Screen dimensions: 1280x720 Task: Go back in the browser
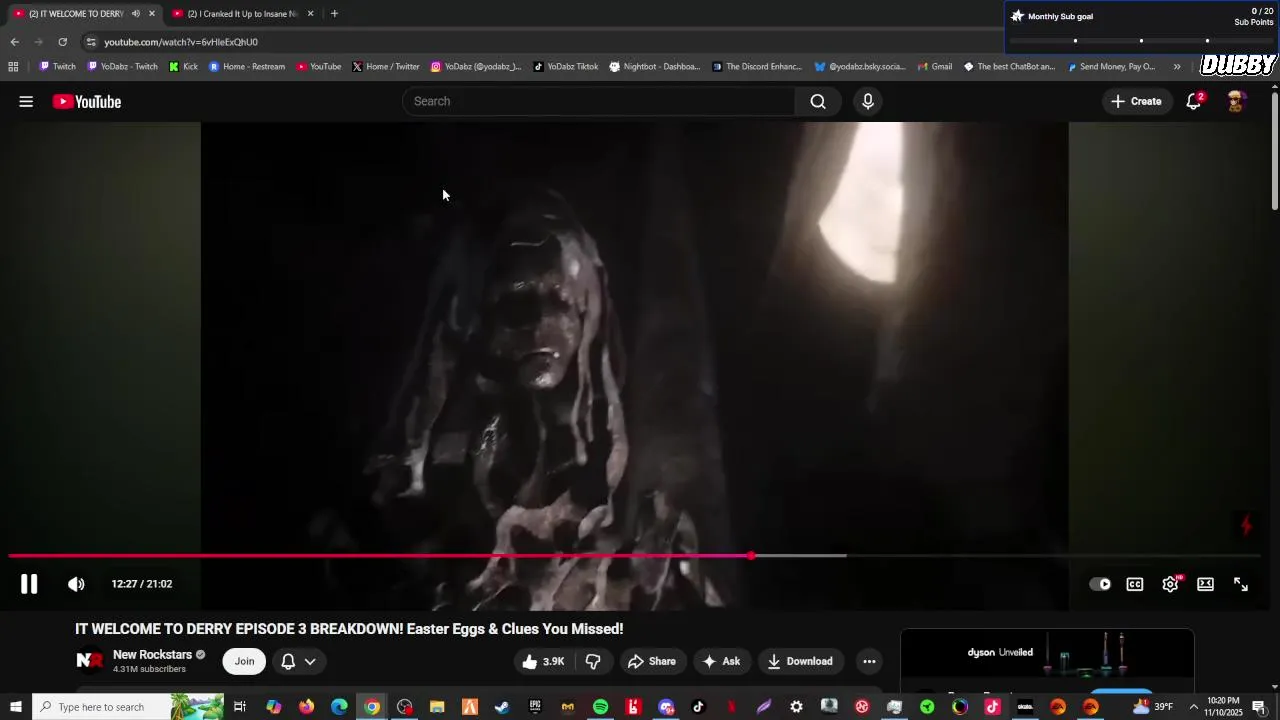14,42
